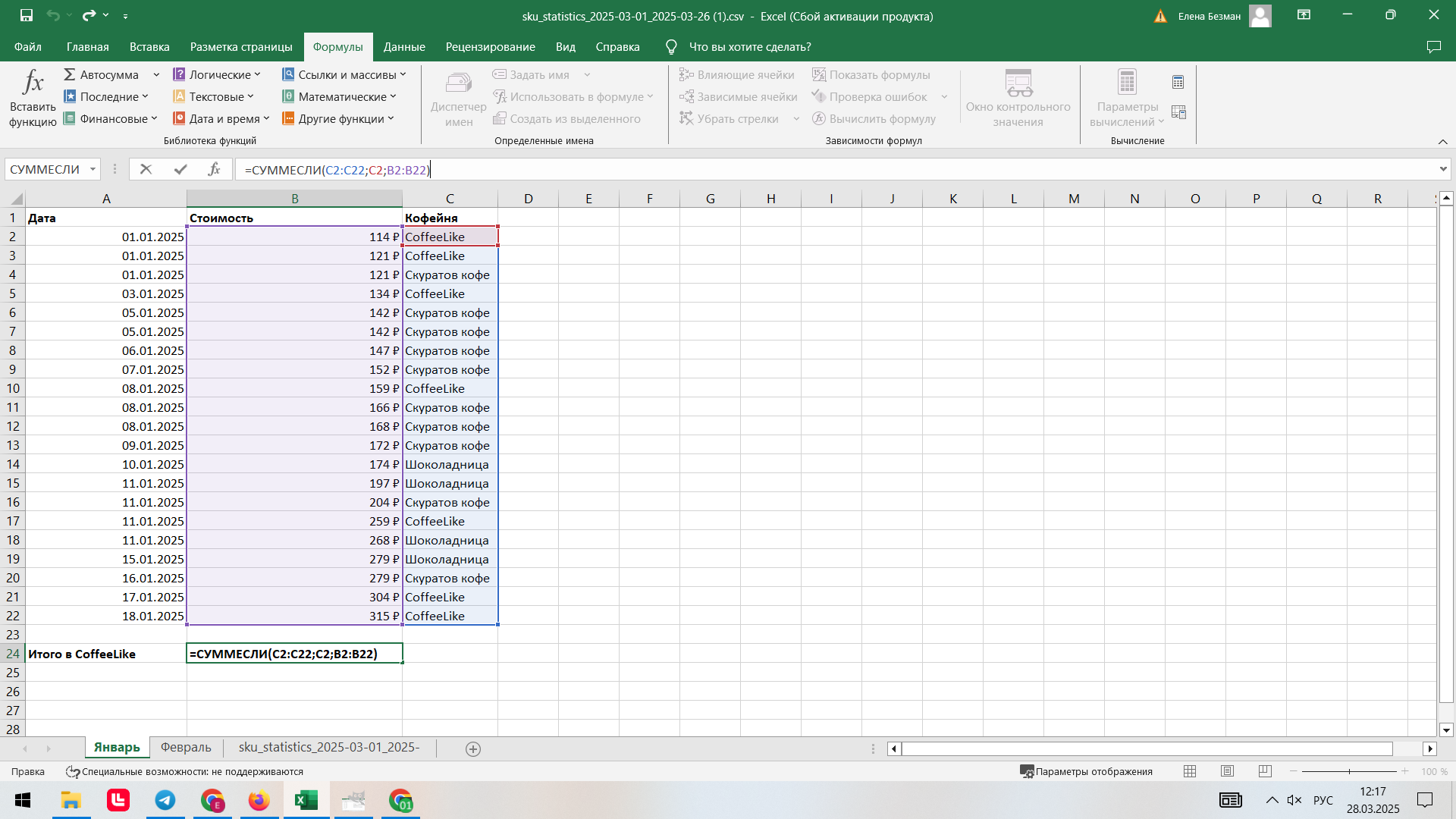Open the comments speech bubble icon
Screen dimensions: 1456x819
[x=1433, y=47]
